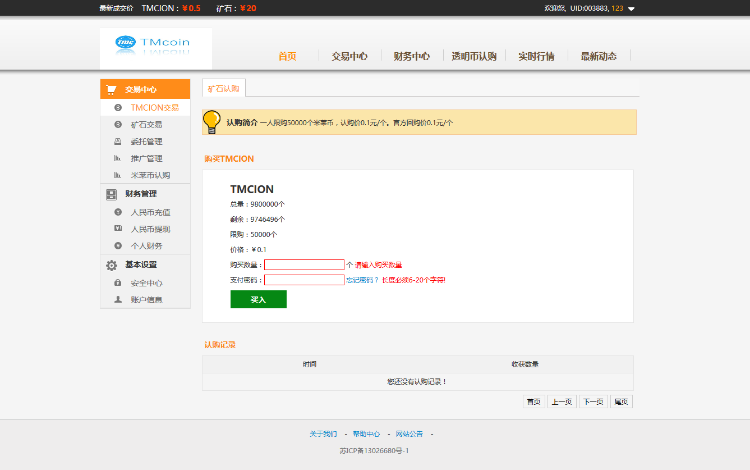Click the coin icon next to 矿石交易
Image resolution: width=750 pixels, height=470 pixels.
118,124
